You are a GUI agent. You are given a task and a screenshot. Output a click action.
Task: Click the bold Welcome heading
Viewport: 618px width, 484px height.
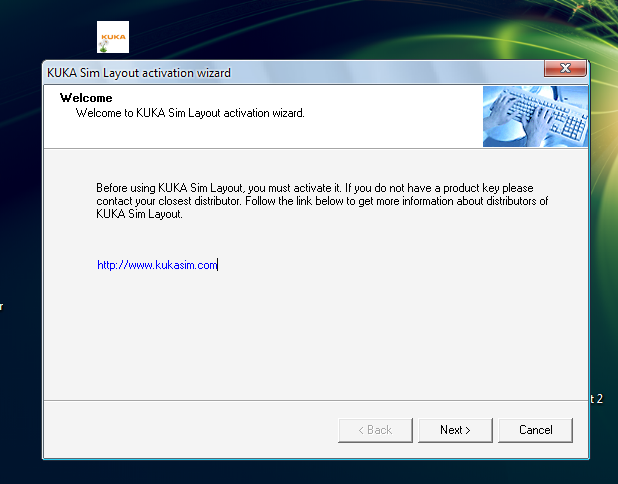click(86, 98)
